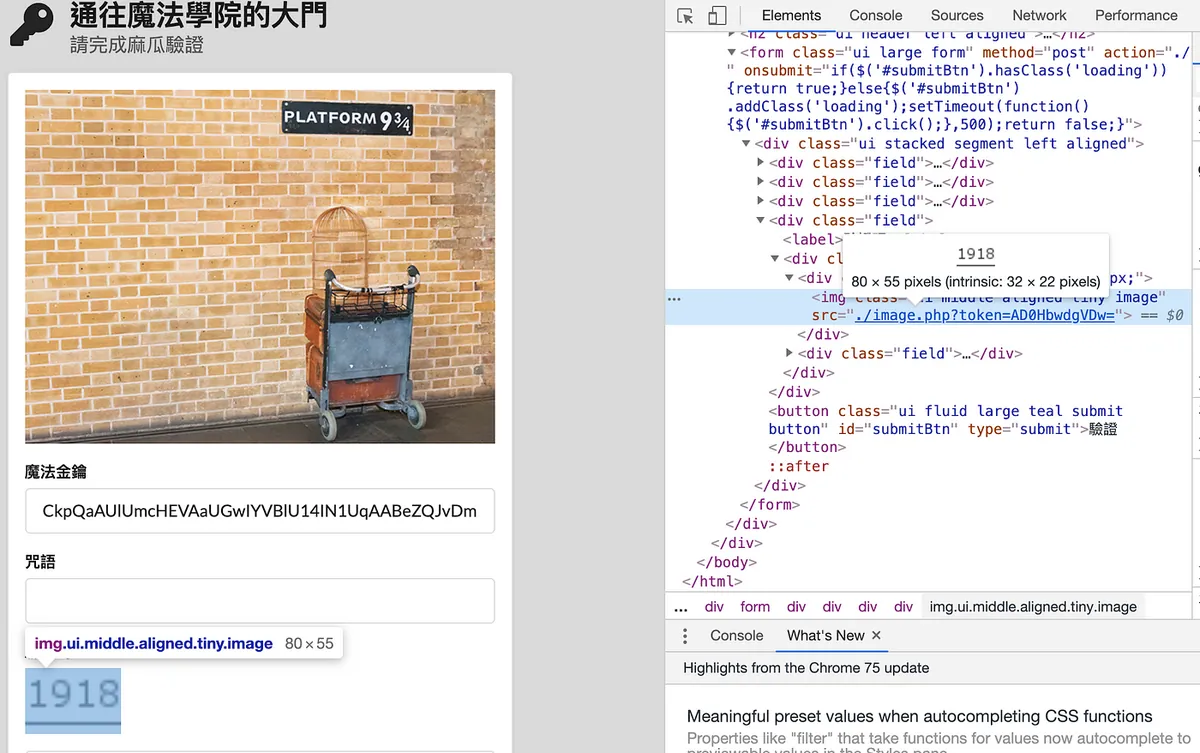Open the Network panel tab

pos(1039,16)
